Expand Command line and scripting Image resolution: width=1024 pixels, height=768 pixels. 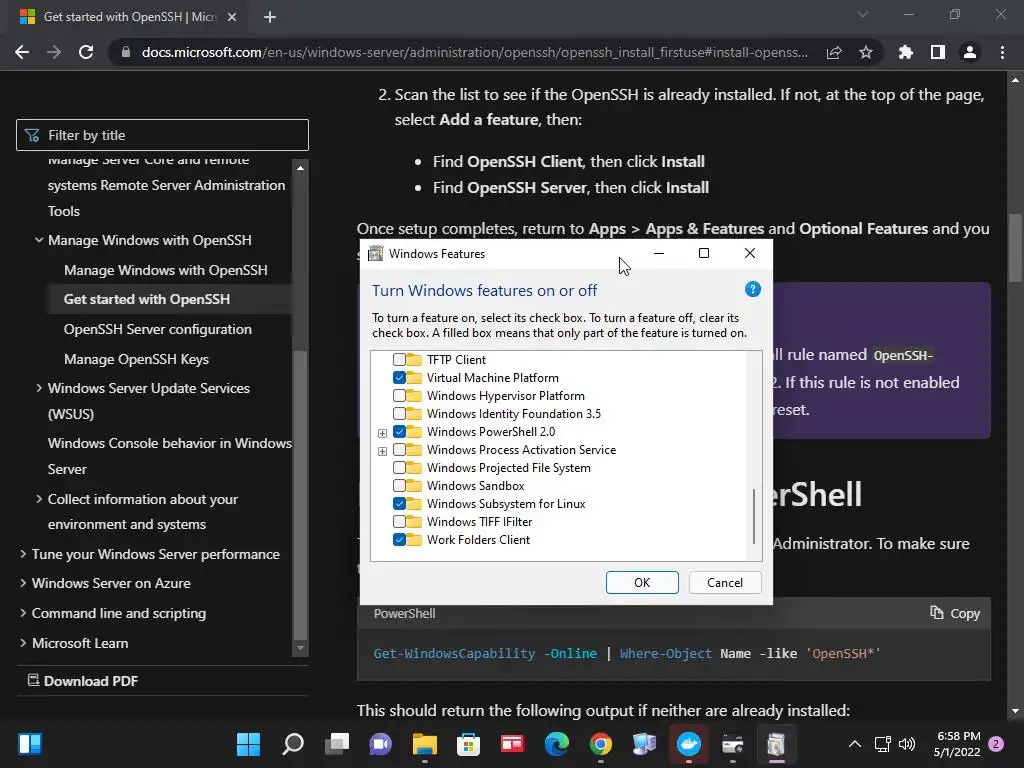coord(23,613)
